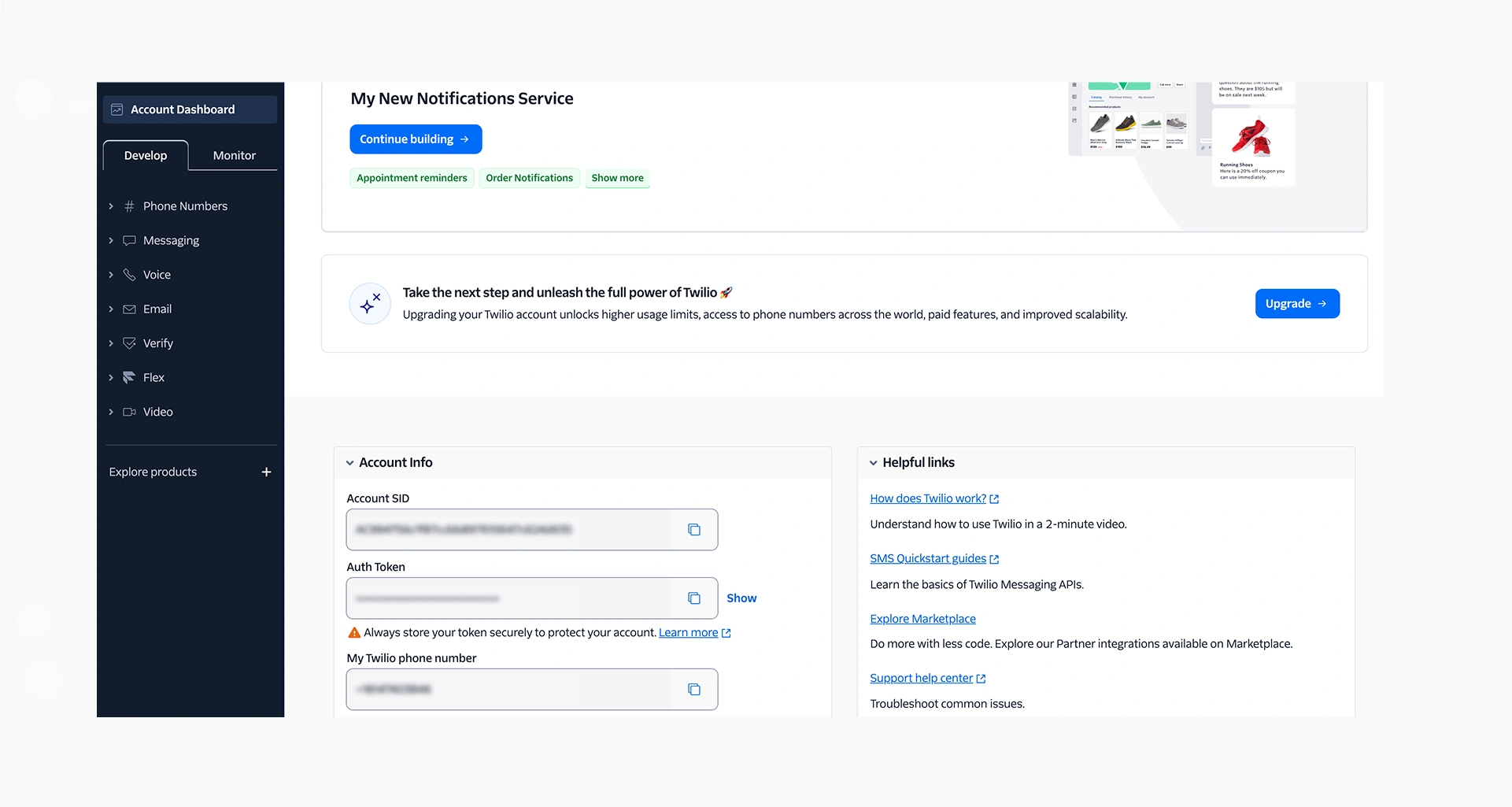Click the Show more tag
Image resolution: width=1512 pixels, height=807 pixels.
[617, 178]
